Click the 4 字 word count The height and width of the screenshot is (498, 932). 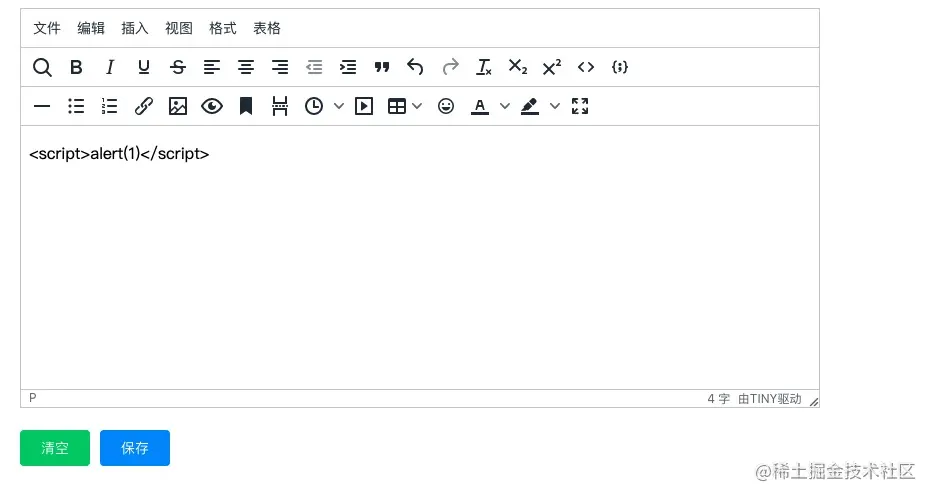718,399
